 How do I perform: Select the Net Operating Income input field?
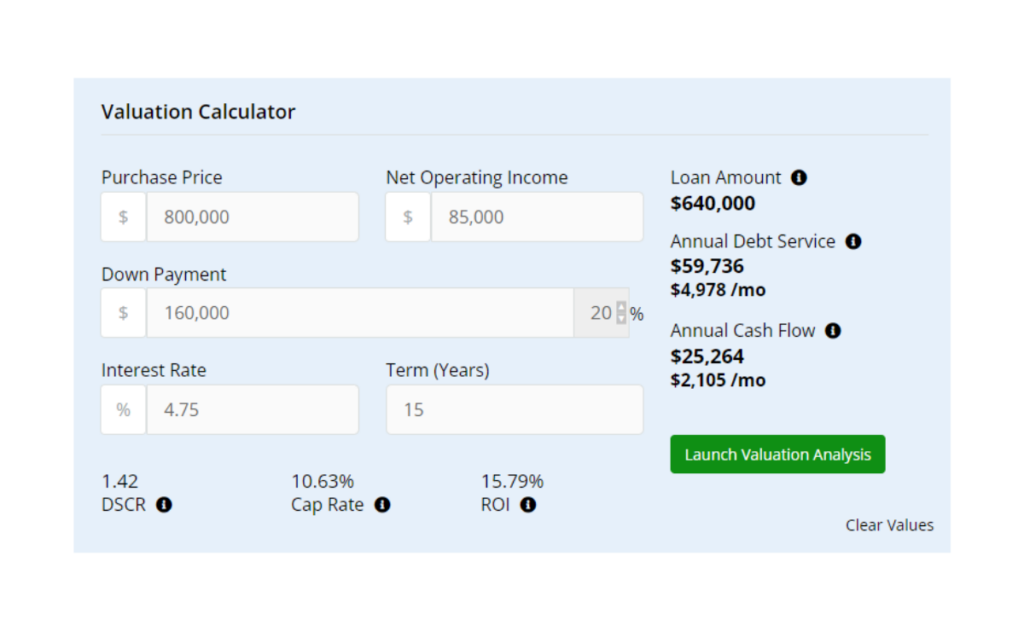pos(537,217)
